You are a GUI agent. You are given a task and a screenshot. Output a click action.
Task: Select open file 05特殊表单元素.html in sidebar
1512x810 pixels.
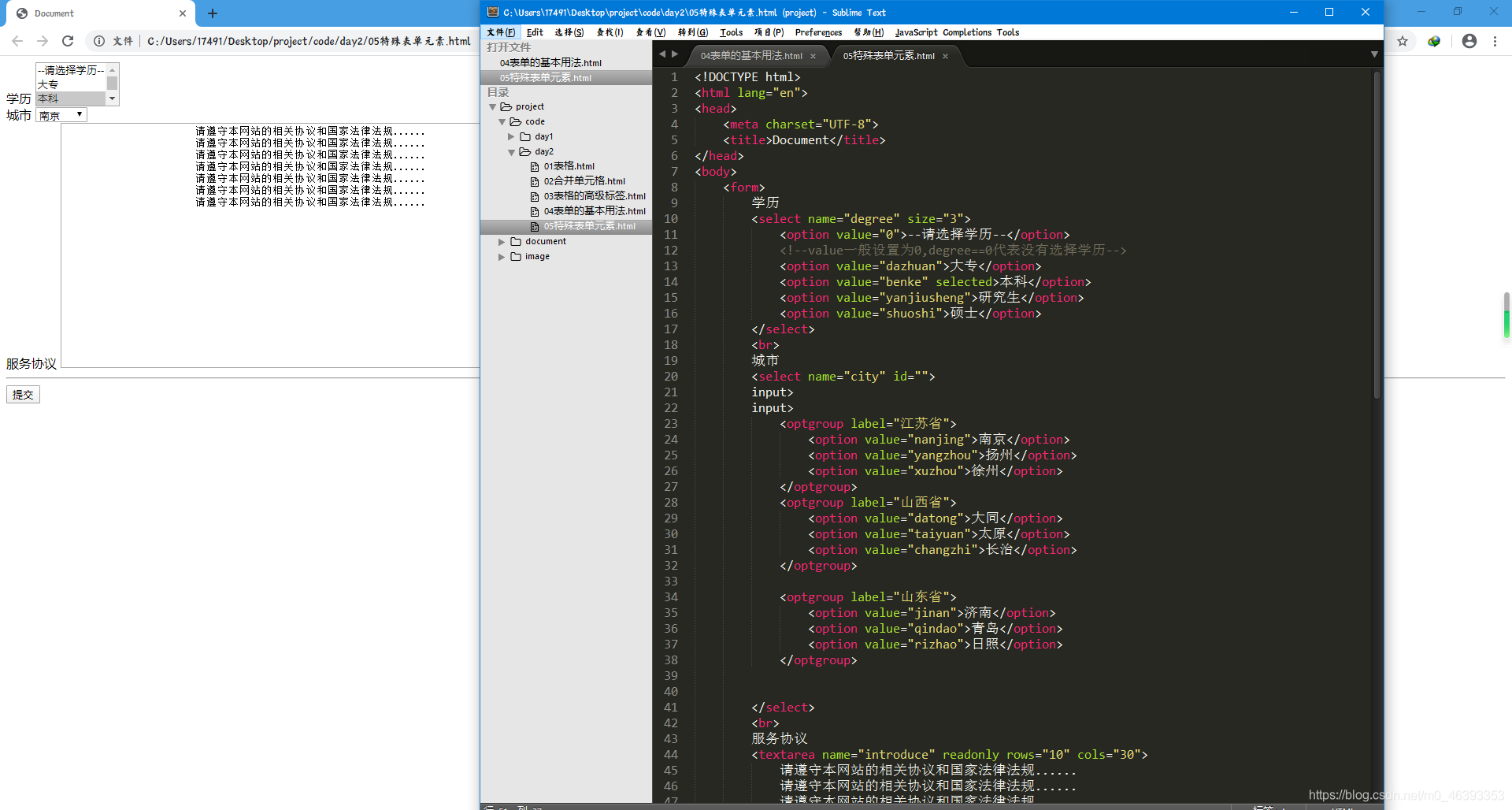545,77
